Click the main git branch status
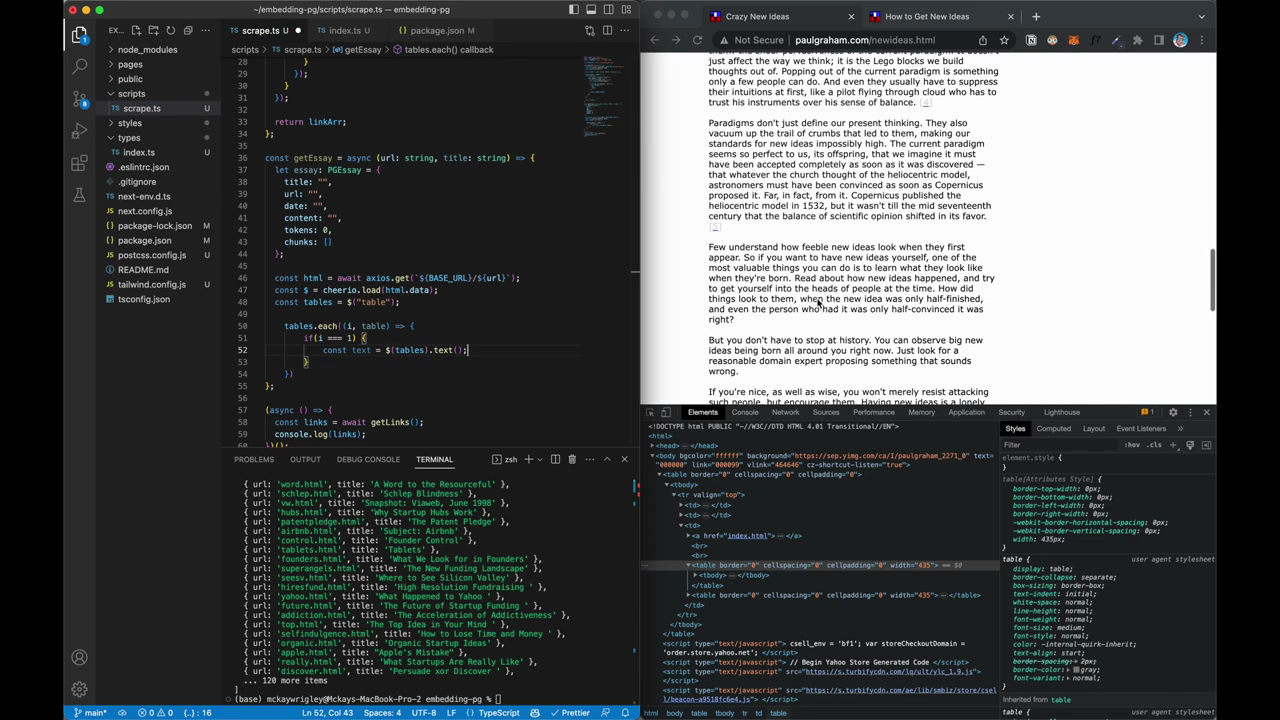 pos(89,713)
